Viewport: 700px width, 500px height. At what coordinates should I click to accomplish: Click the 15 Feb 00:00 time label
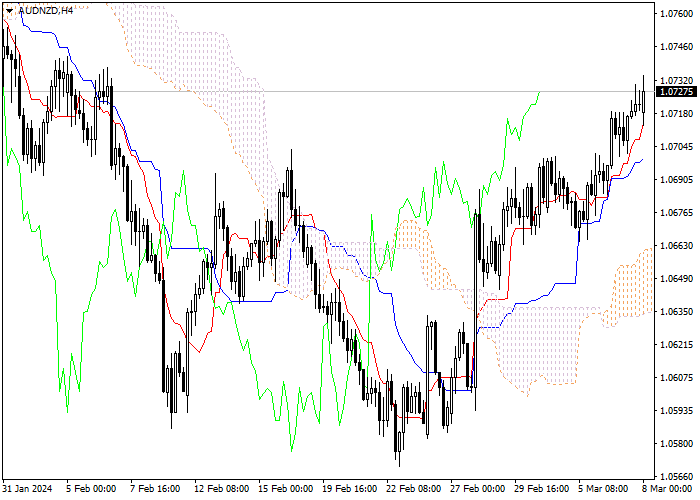coord(286,489)
